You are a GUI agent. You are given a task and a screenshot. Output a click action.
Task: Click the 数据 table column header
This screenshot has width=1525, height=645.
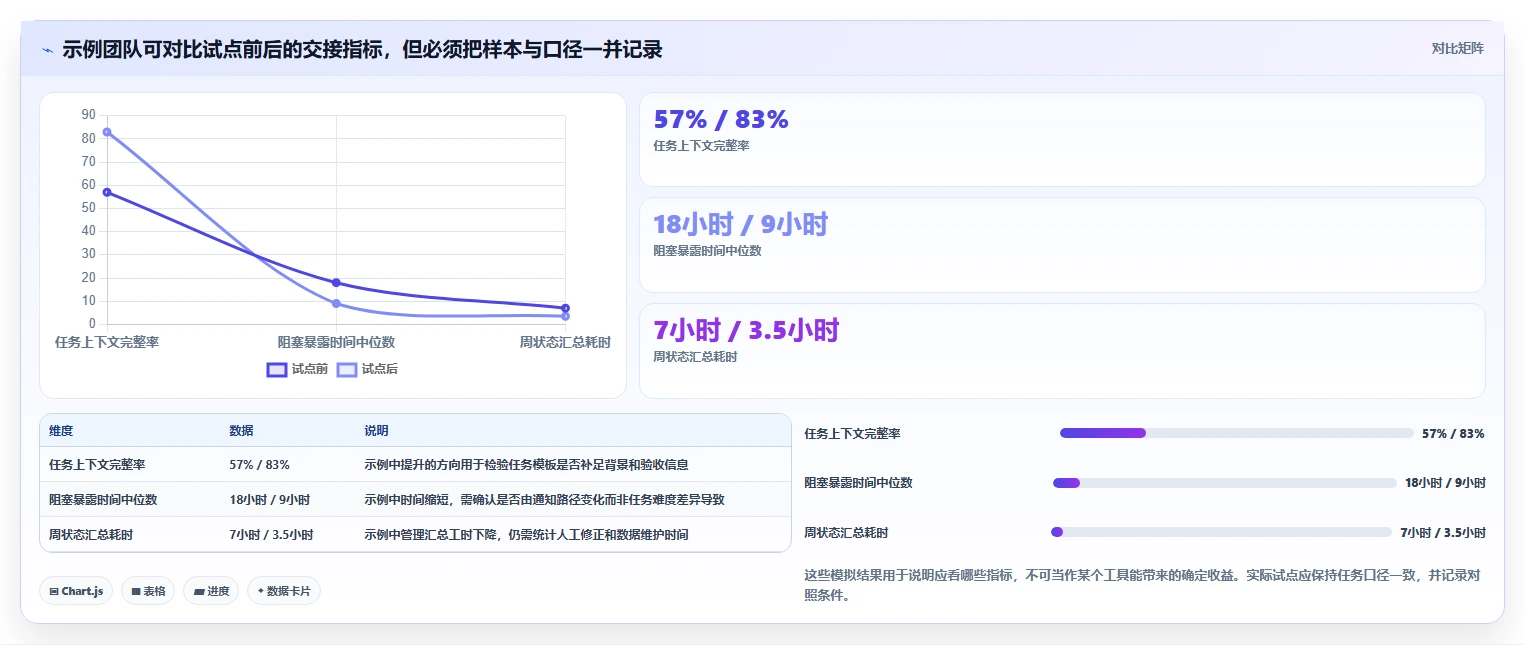pos(241,431)
